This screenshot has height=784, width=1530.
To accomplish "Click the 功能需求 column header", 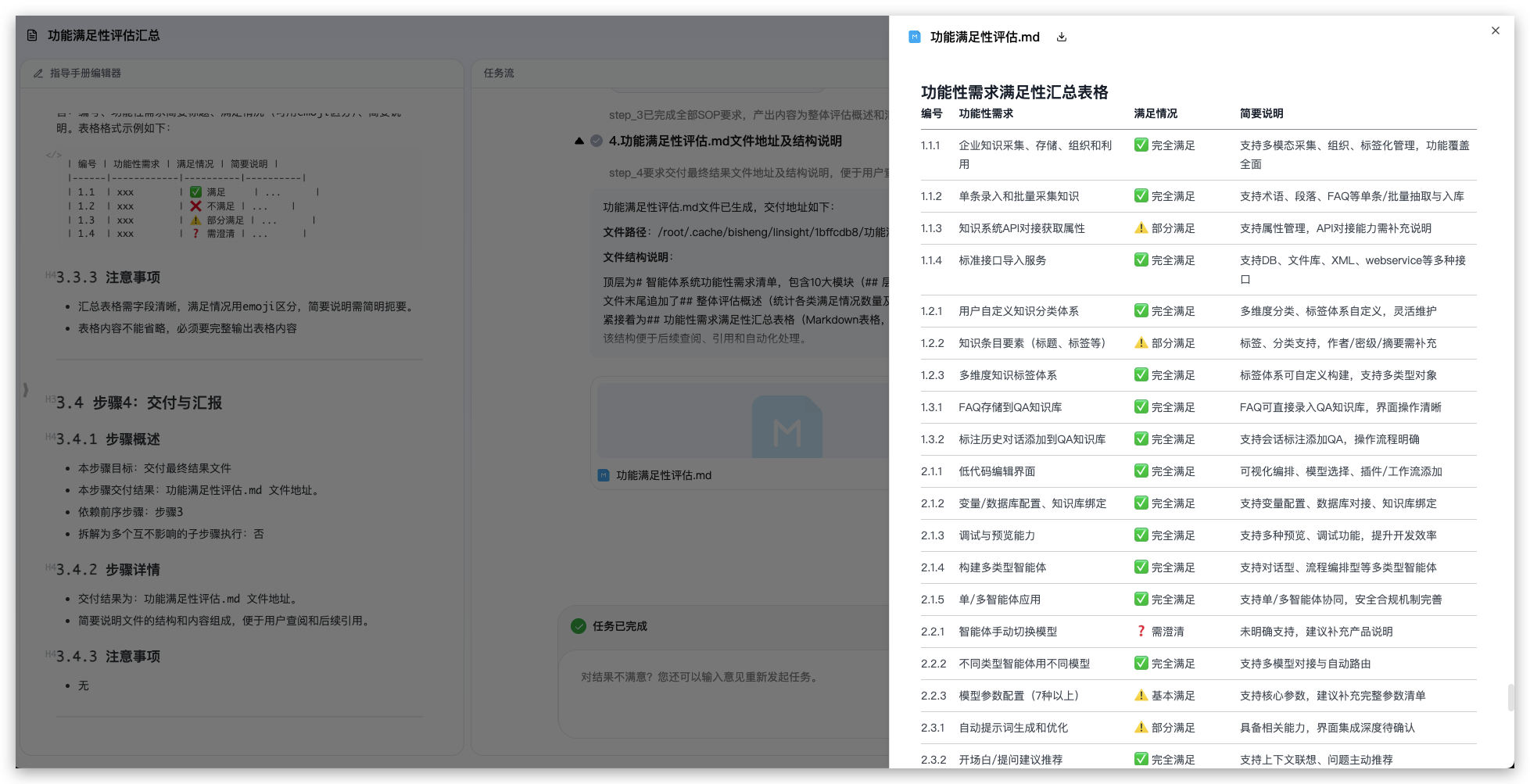I will click(986, 113).
